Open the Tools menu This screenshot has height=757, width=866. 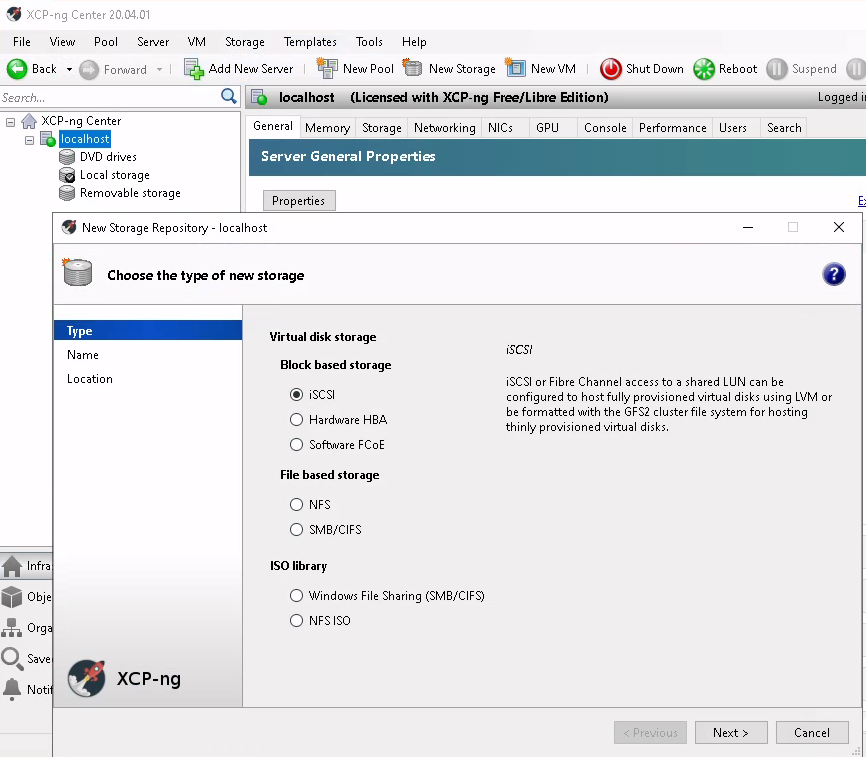(369, 42)
